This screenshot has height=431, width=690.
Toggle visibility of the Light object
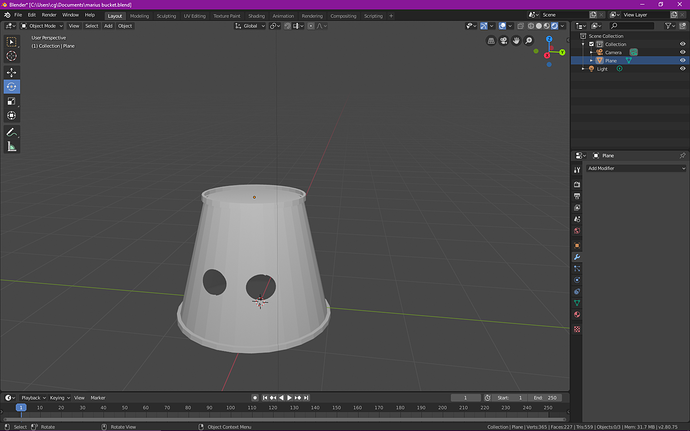(x=684, y=69)
